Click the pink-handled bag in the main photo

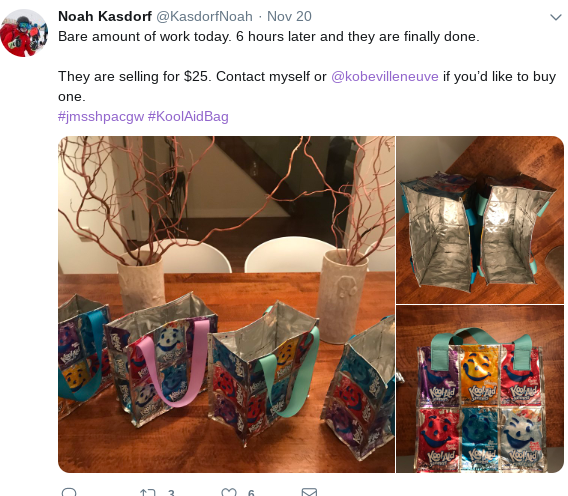point(161,359)
